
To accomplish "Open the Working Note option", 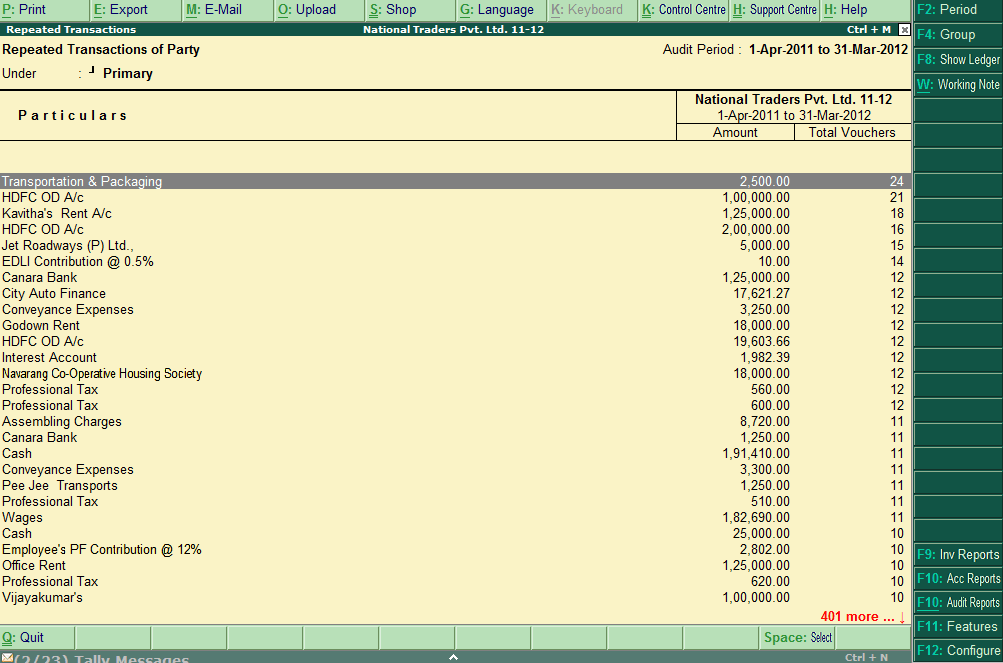I will [957, 85].
